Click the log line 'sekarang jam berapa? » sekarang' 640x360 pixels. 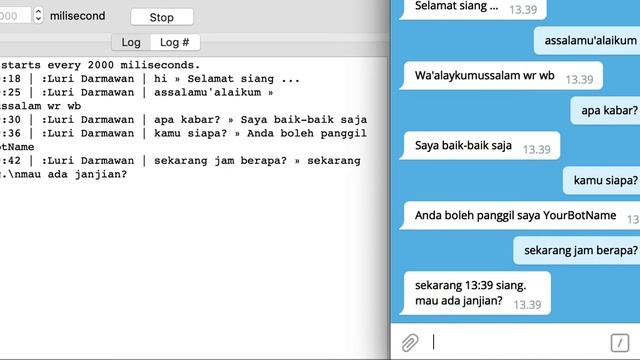180,161
